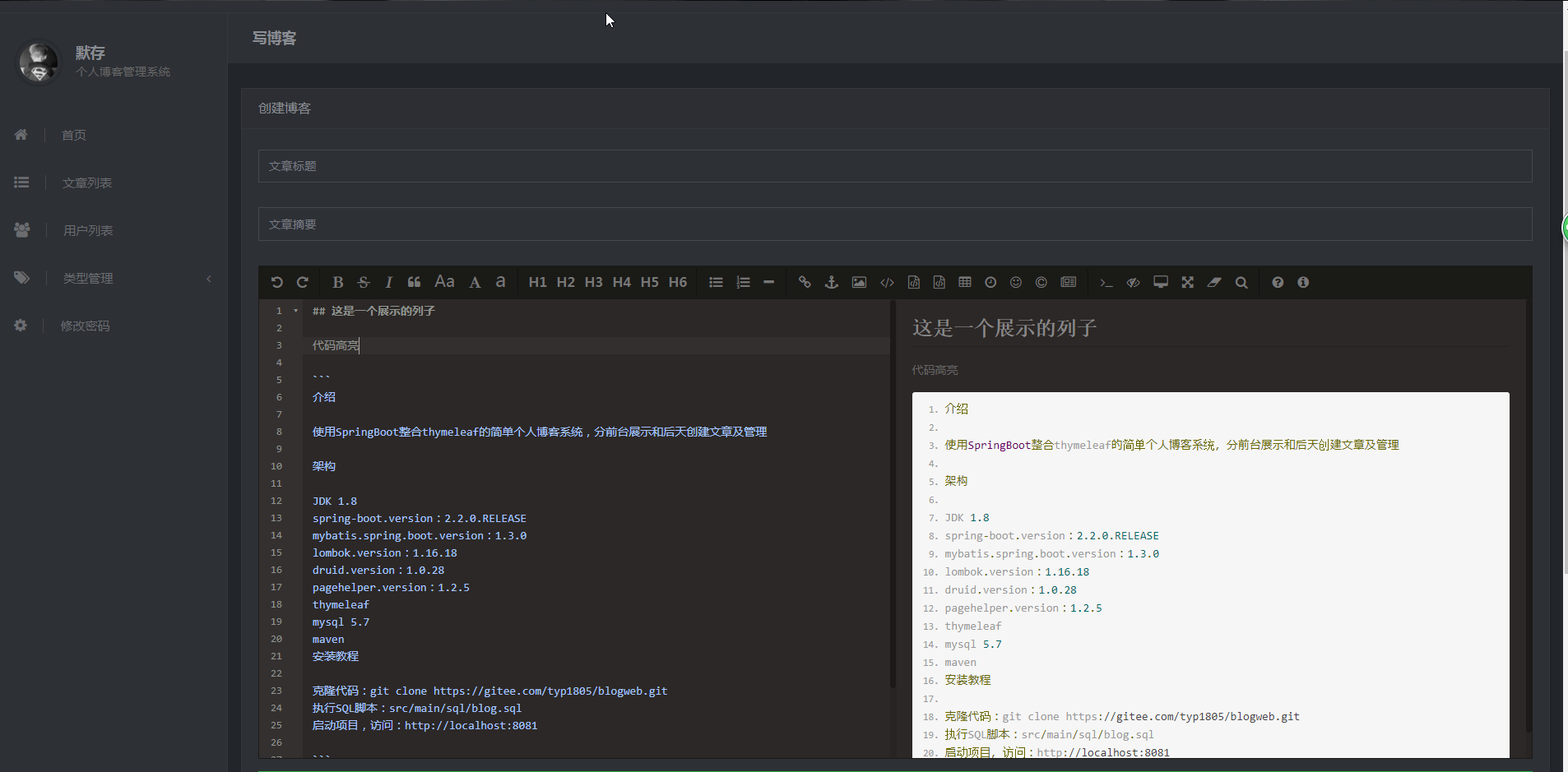The width and height of the screenshot is (1568, 772).
Task: Convert selection to uppercase A
Action: pos(475,282)
